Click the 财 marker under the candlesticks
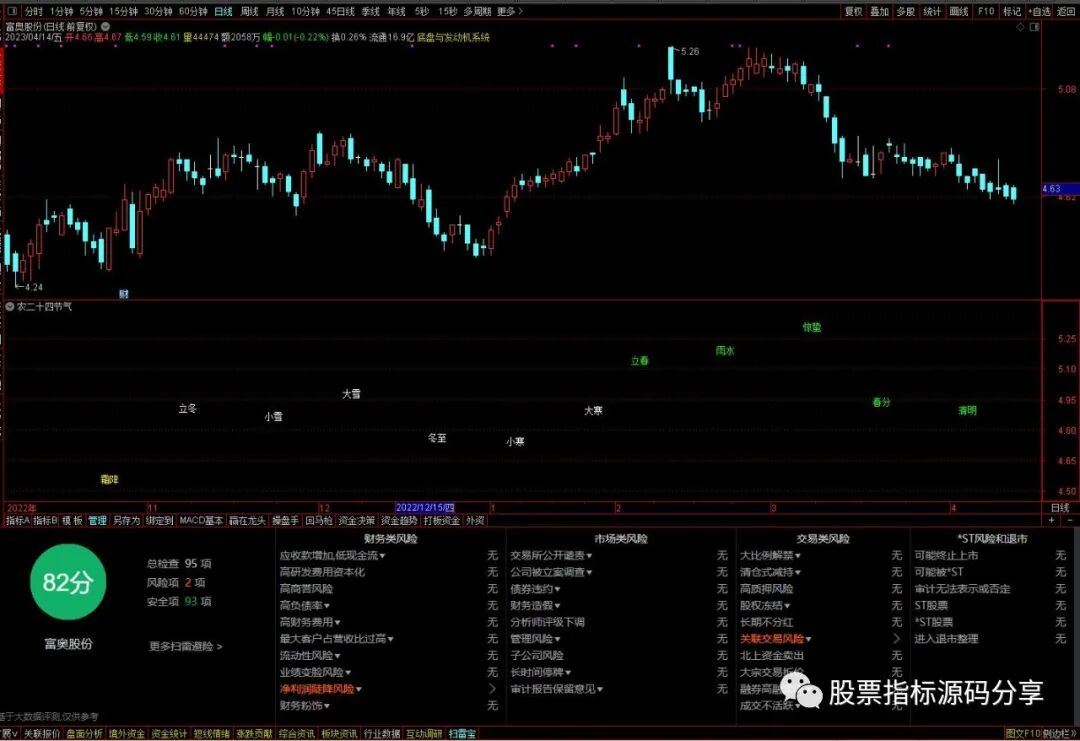Image resolution: width=1080 pixels, height=741 pixels. click(123, 294)
